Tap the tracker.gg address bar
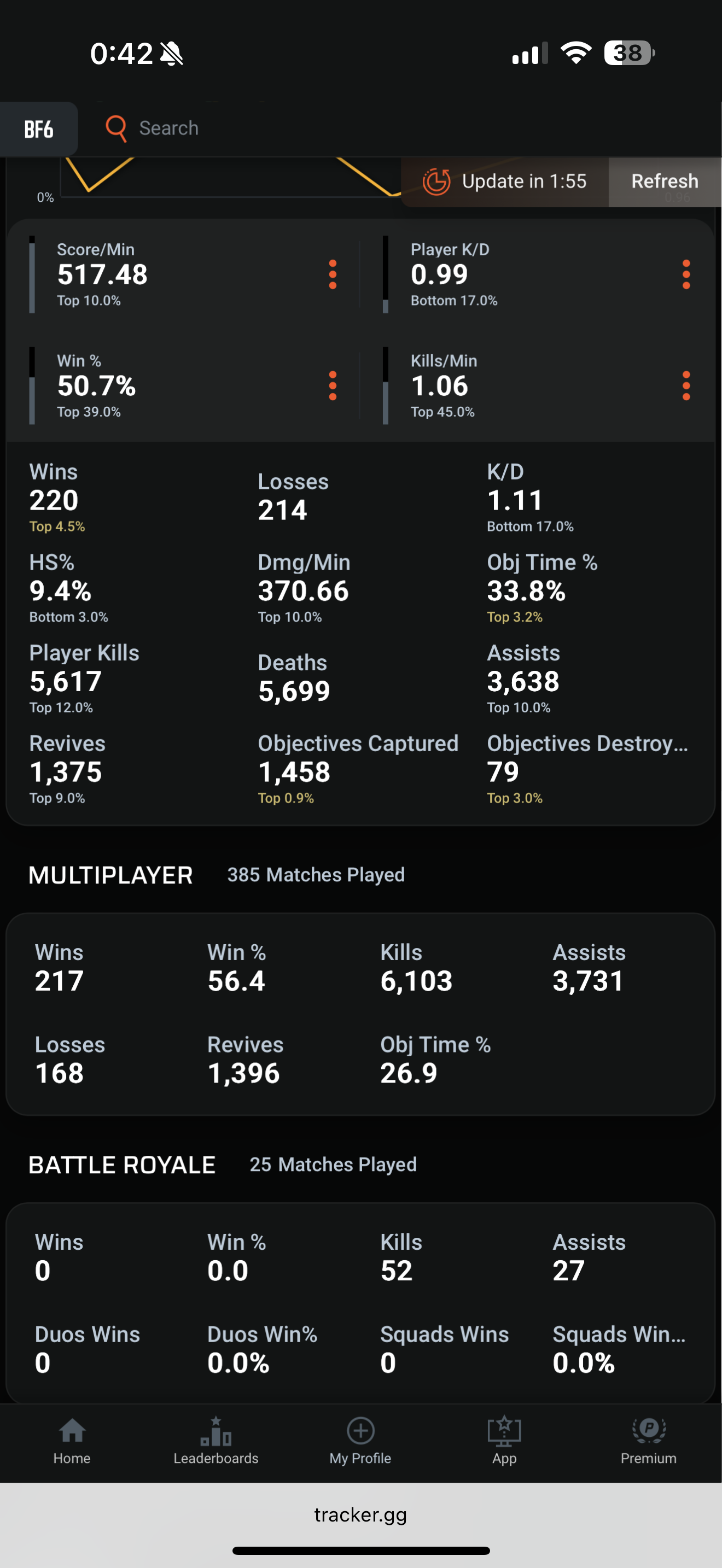Screen dimensions: 722x1568 point(360,1514)
